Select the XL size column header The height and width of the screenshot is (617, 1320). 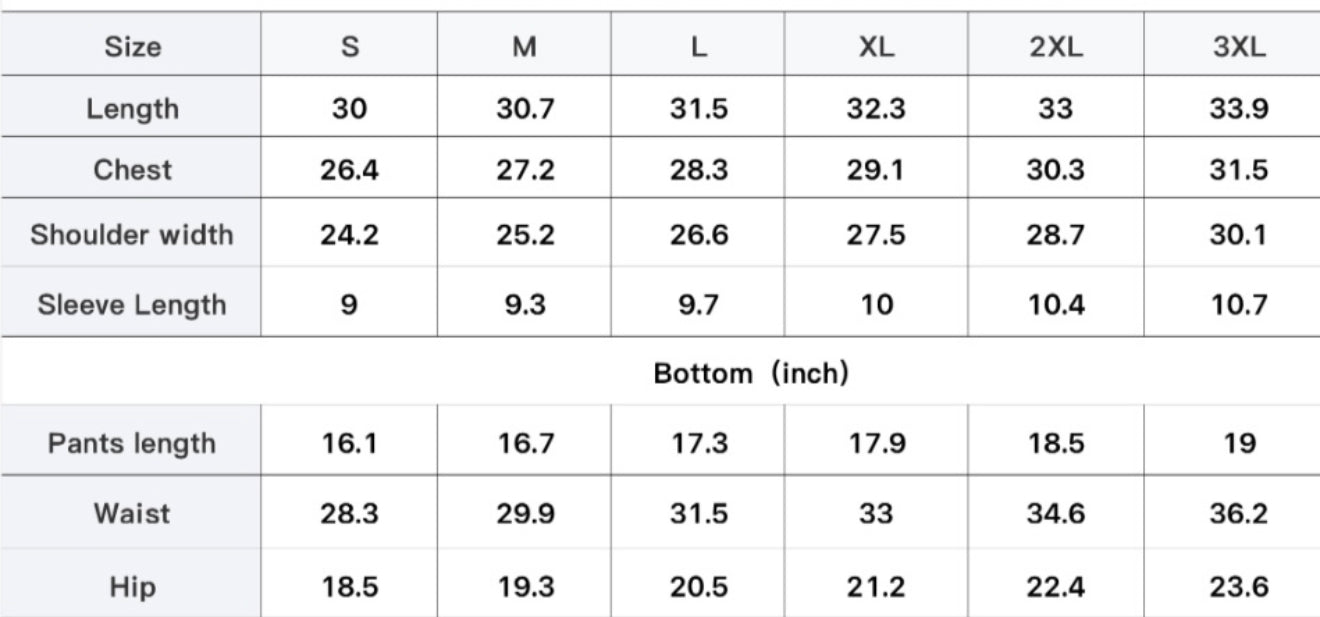click(x=876, y=47)
